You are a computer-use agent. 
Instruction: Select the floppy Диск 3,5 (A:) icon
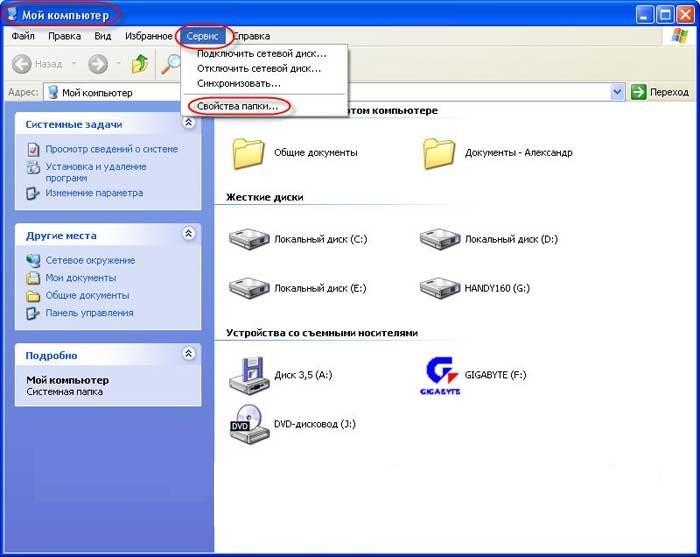tap(249, 375)
